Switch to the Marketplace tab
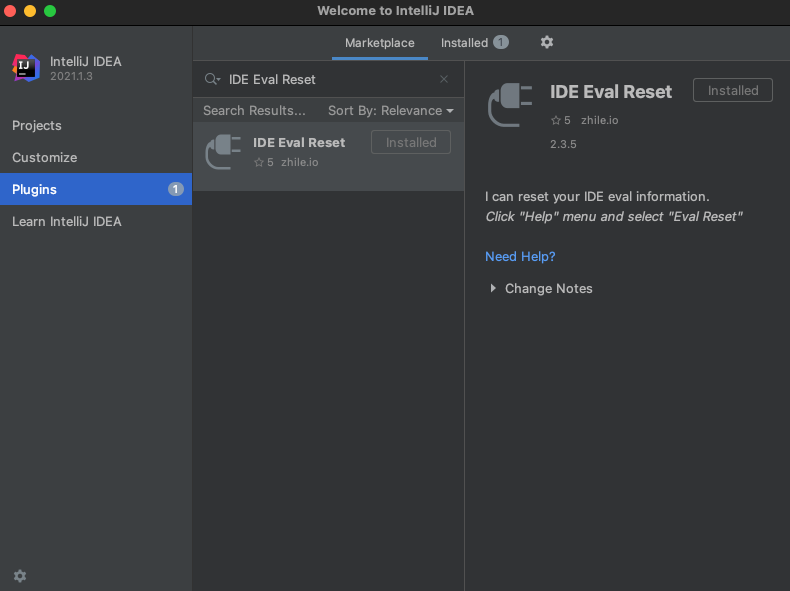Image resolution: width=790 pixels, height=591 pixels. [x=379, y=43]
